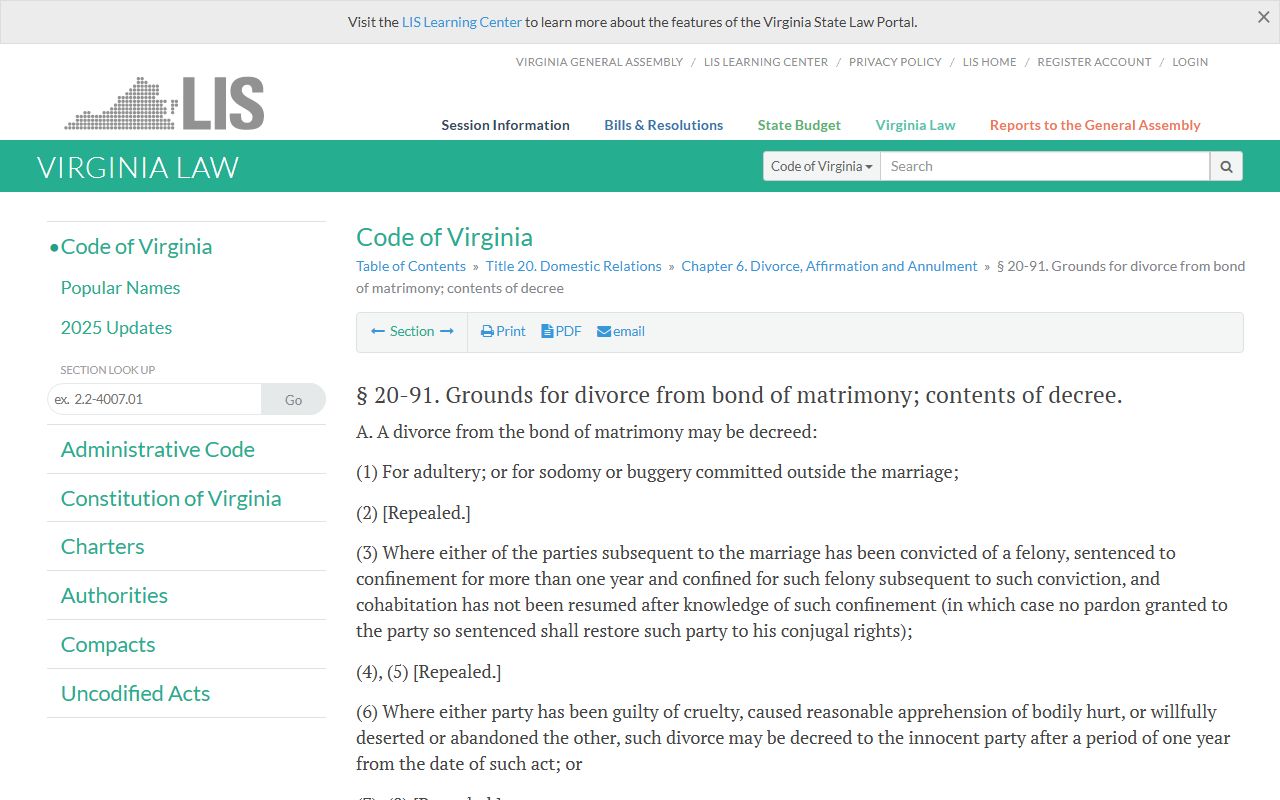The height and width of the screenshot is (800, 1280).
Task: Open Session Information menu
Action: coord(505,125)
